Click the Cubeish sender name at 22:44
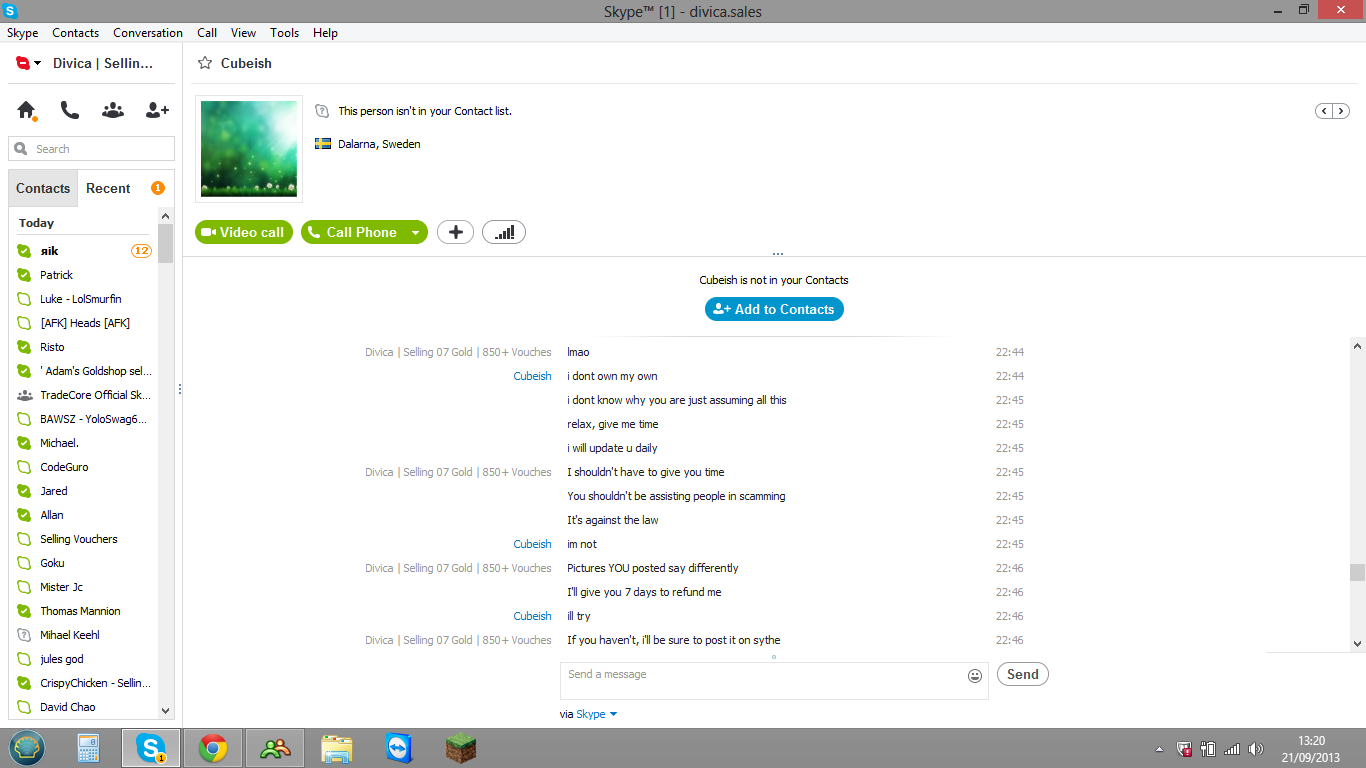 pyautogui.click(x=532, y=376)
